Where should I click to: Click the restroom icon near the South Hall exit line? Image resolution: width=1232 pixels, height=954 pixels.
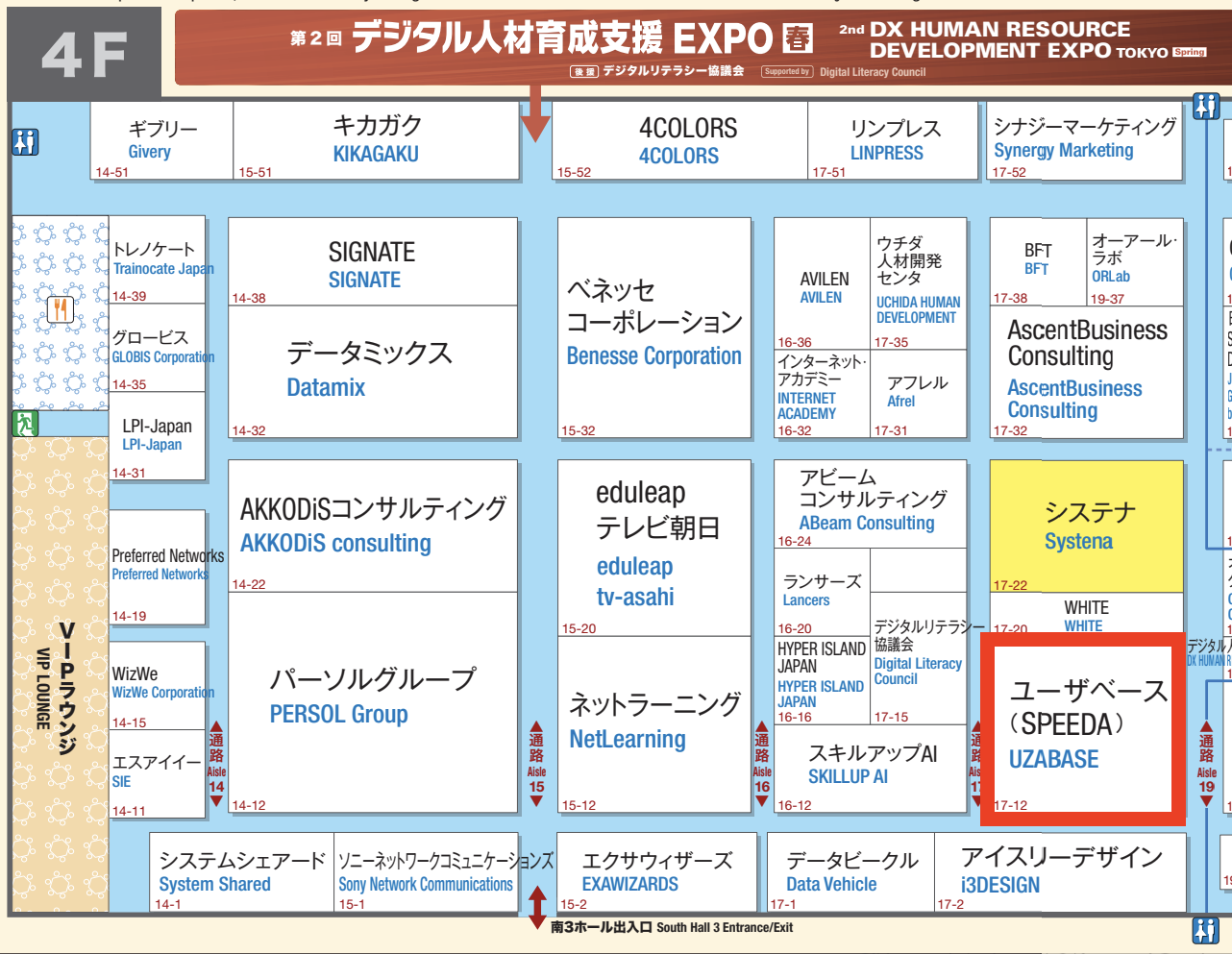click(x=1206, y=930)
